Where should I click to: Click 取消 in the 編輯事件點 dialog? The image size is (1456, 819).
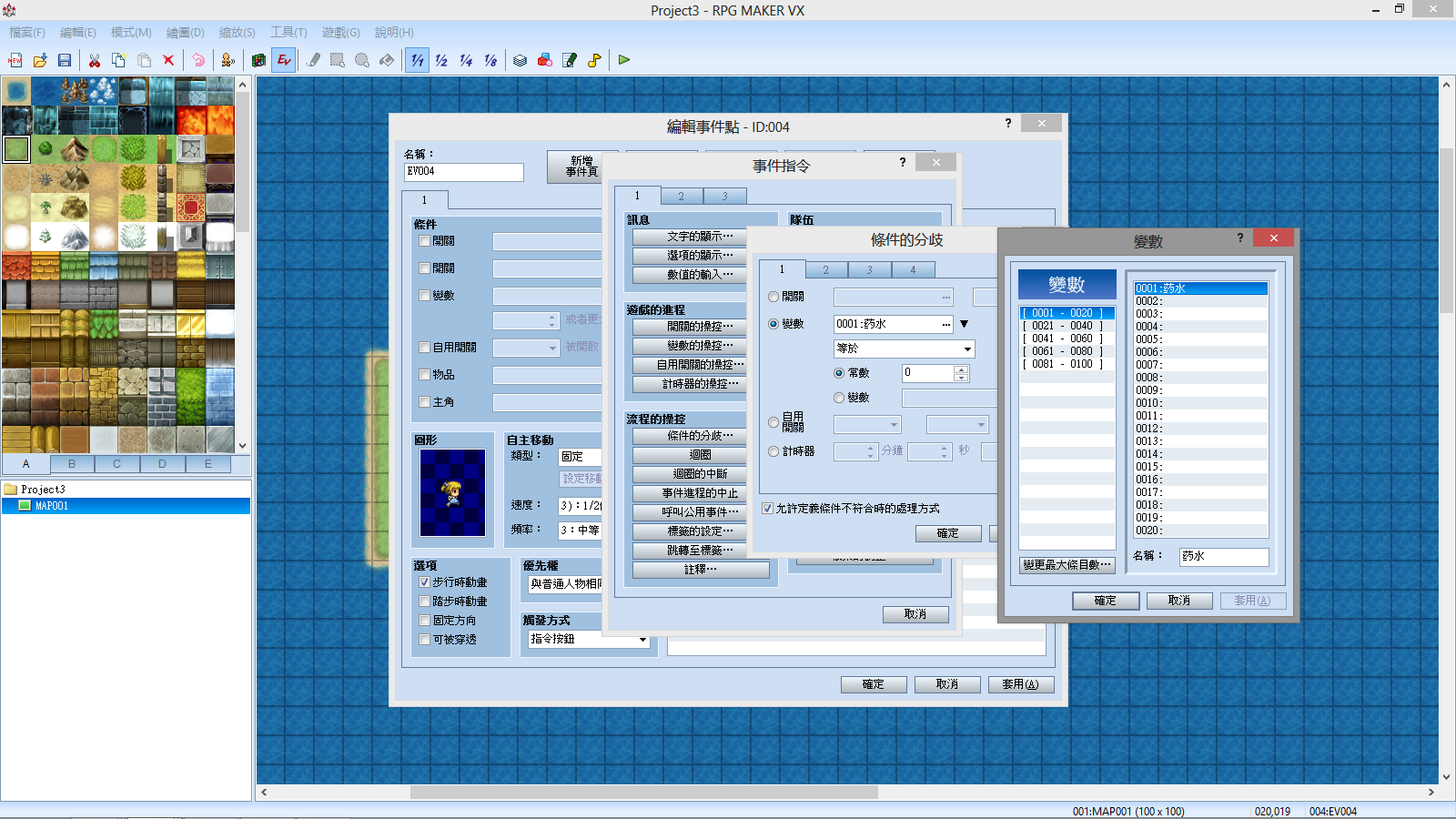pyautogui.click(x=946, y=684)
